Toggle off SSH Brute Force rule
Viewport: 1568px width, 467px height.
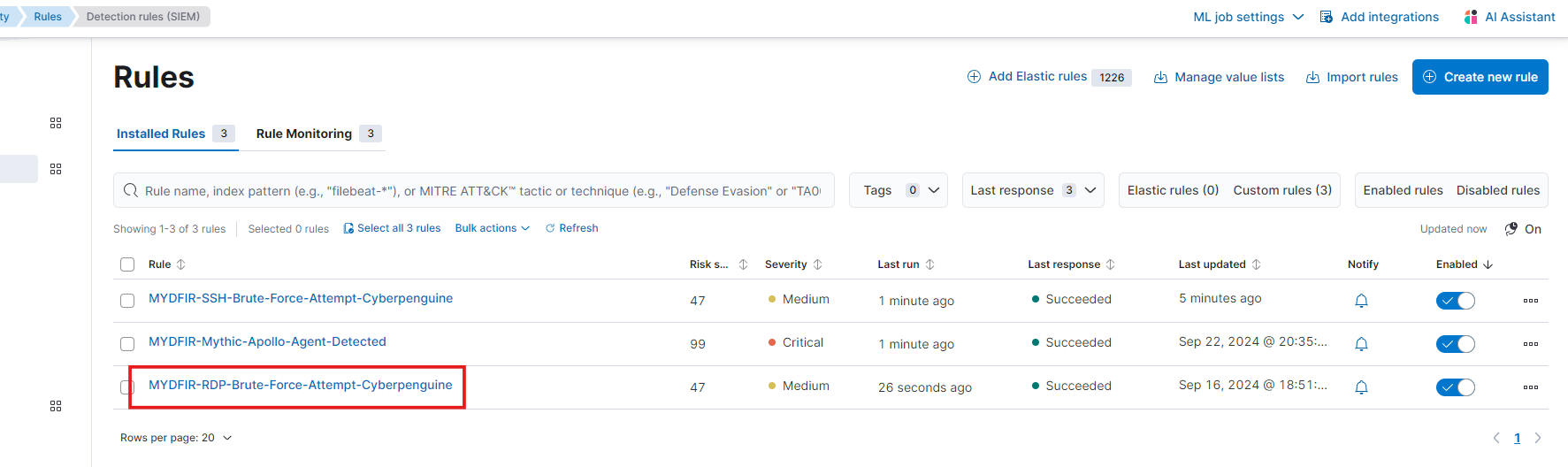pyautogui.click(x=1456, y=301)
